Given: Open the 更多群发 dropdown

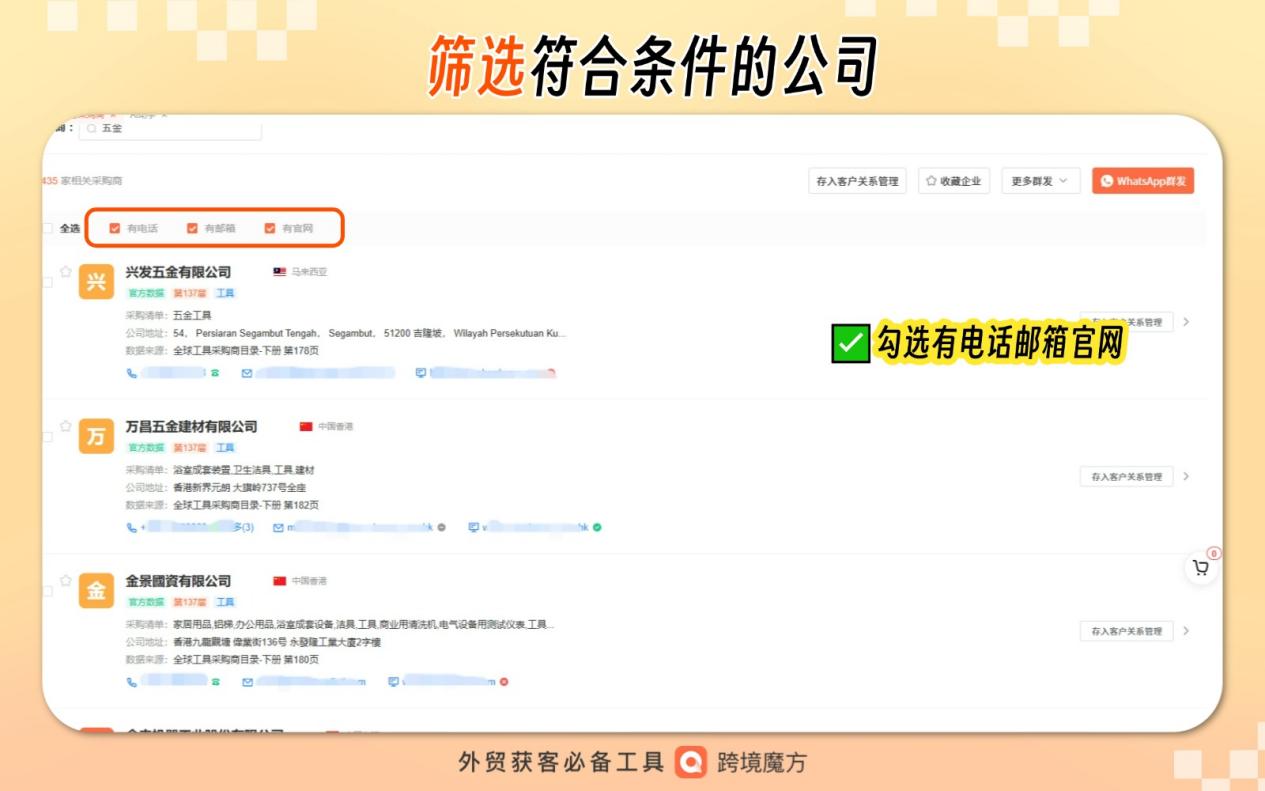Looking at the screenshot, I should point(1040,181).
